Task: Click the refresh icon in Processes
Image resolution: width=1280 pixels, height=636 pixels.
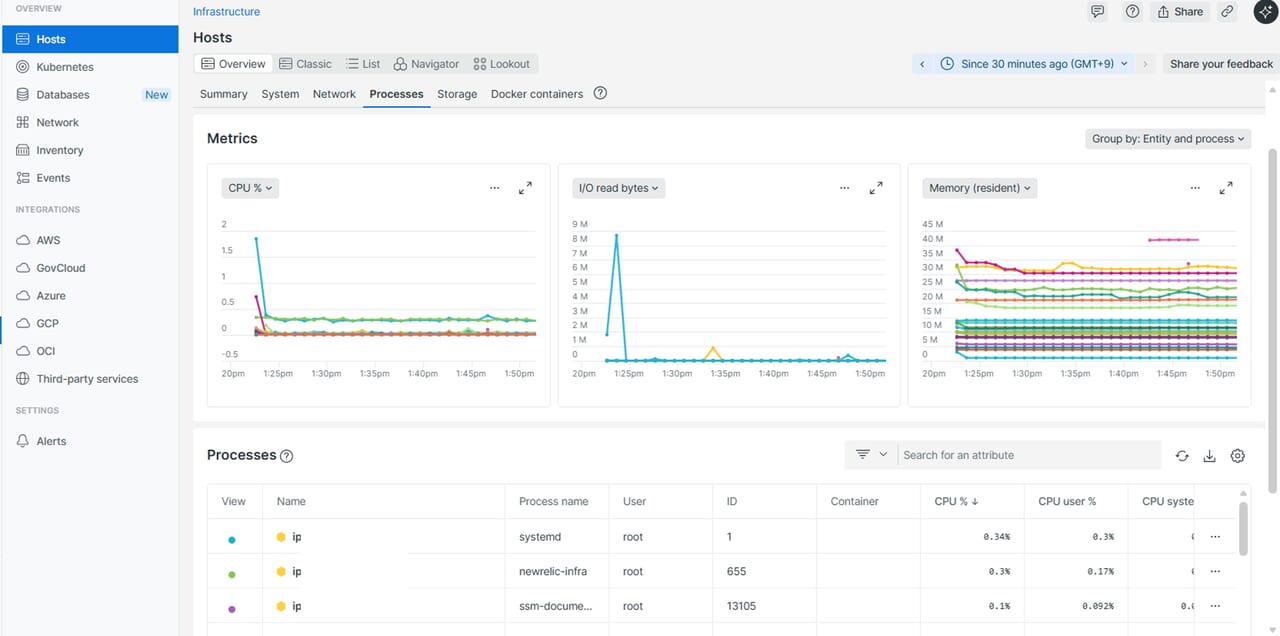Action: point(1182,456)
